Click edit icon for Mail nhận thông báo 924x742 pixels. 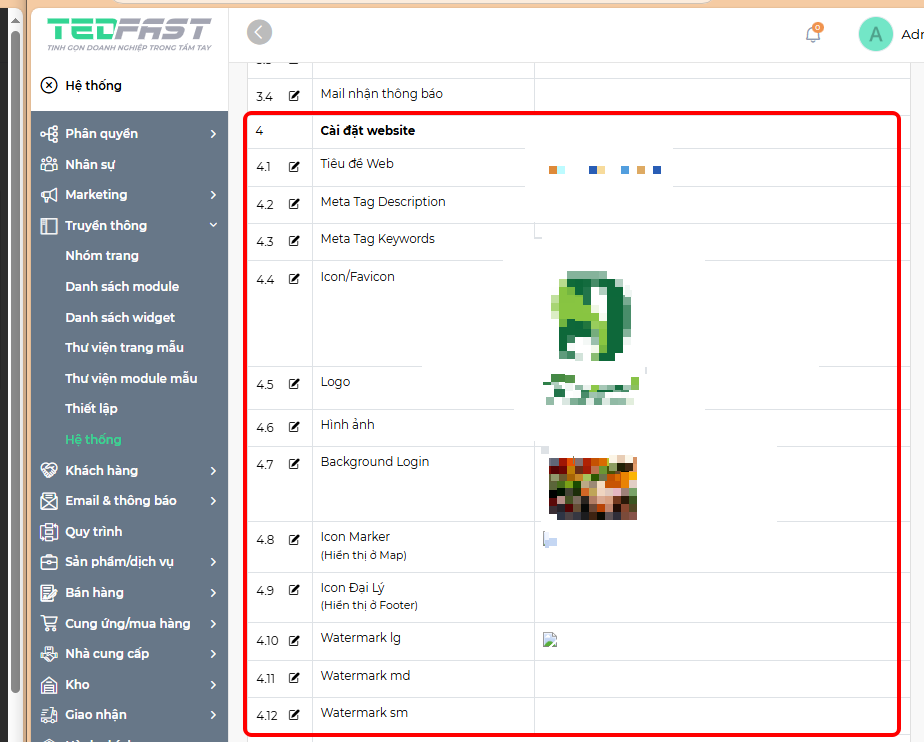click(x=294, y=96)
